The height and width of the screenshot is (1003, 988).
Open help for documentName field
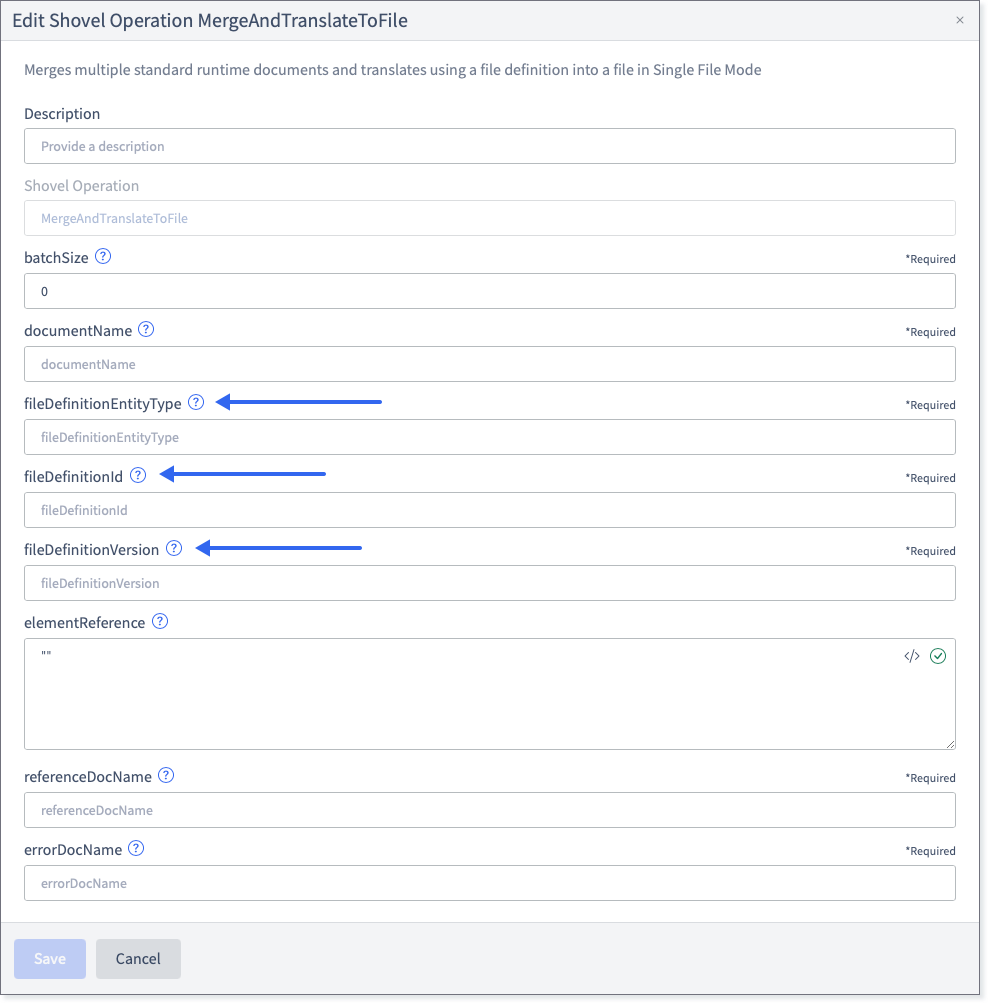pyautogui.click(x=146, y=329)
